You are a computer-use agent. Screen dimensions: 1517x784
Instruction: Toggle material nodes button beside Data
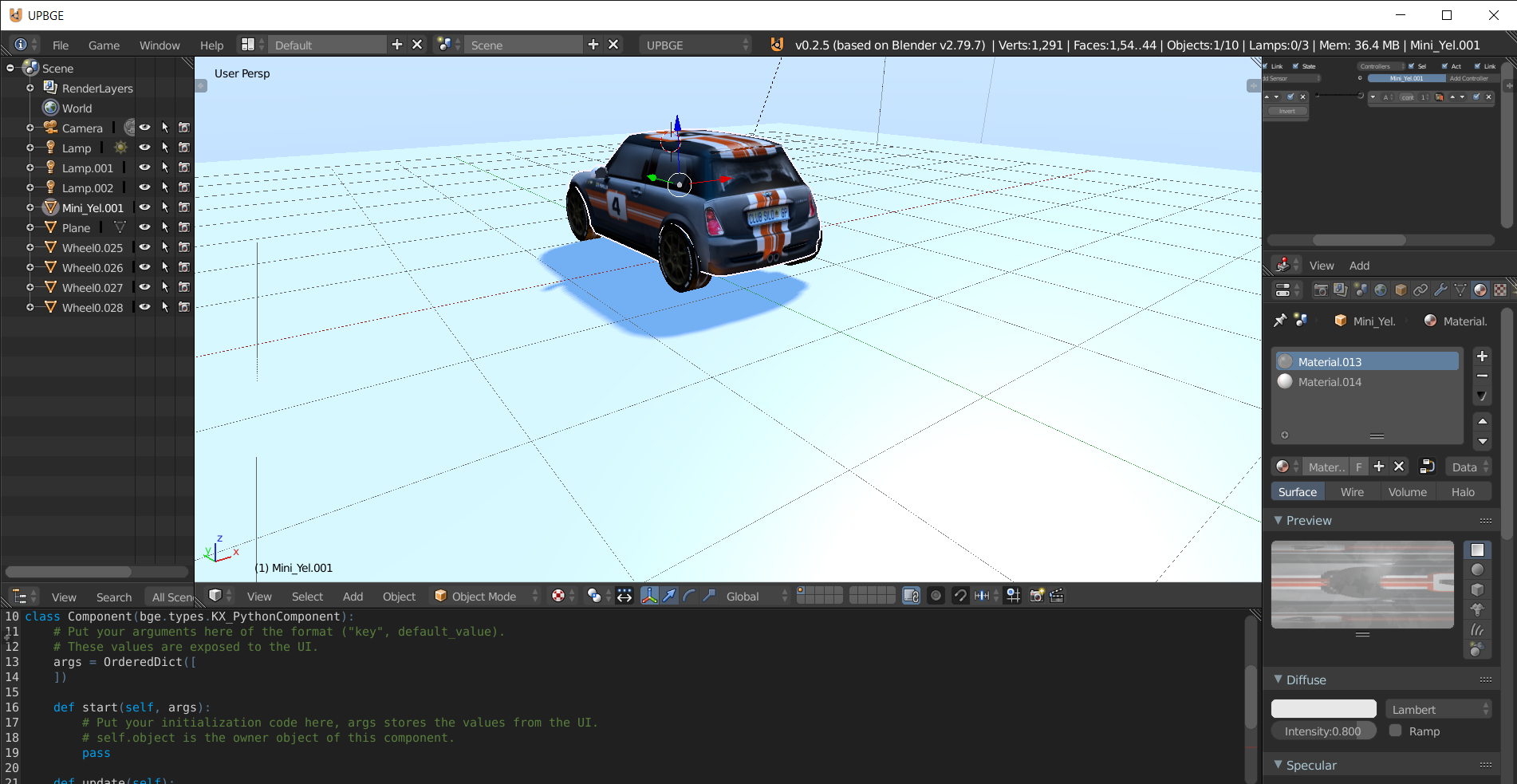pyautogui.click(x=1428, y=467)
